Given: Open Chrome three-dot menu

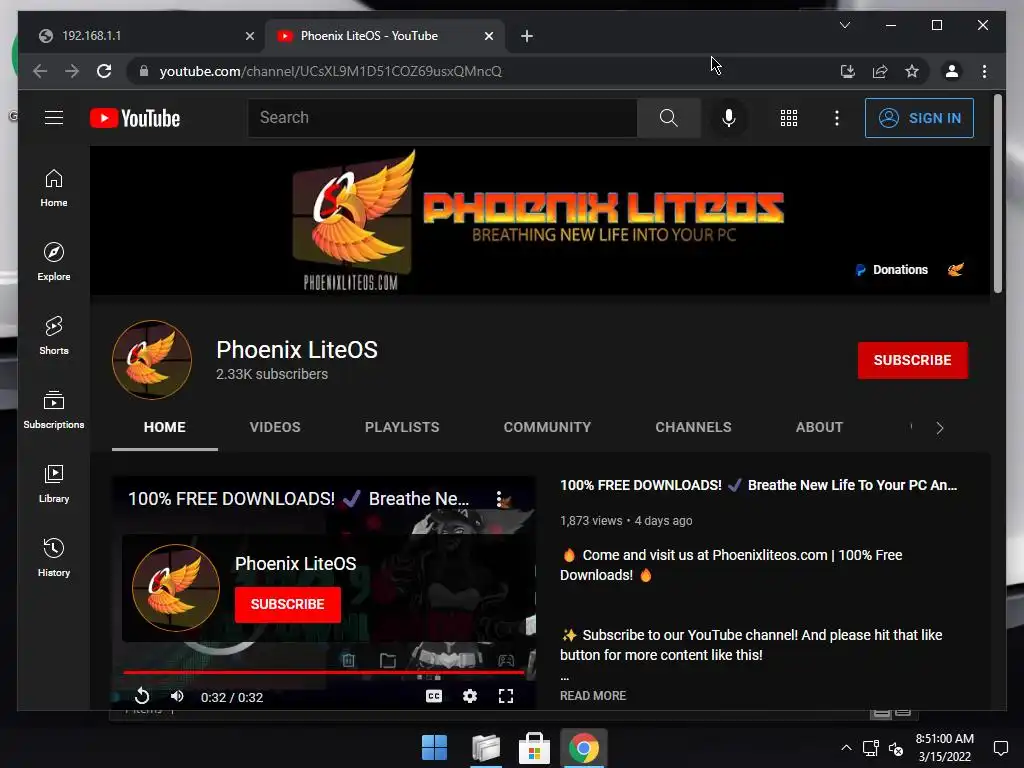Looking at the screenshot, I should point(984,71).
